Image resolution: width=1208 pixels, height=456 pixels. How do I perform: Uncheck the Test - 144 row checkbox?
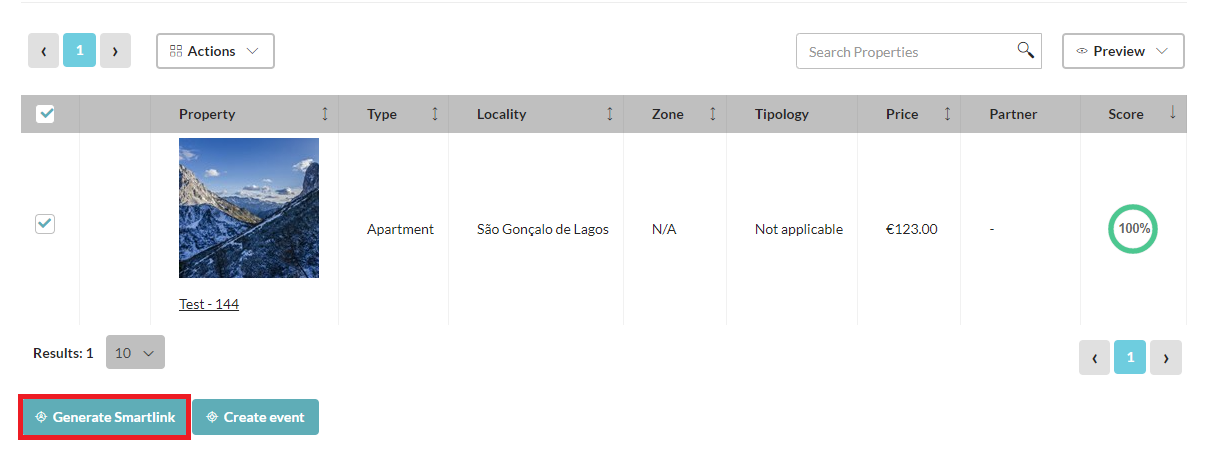coord(45,224)
